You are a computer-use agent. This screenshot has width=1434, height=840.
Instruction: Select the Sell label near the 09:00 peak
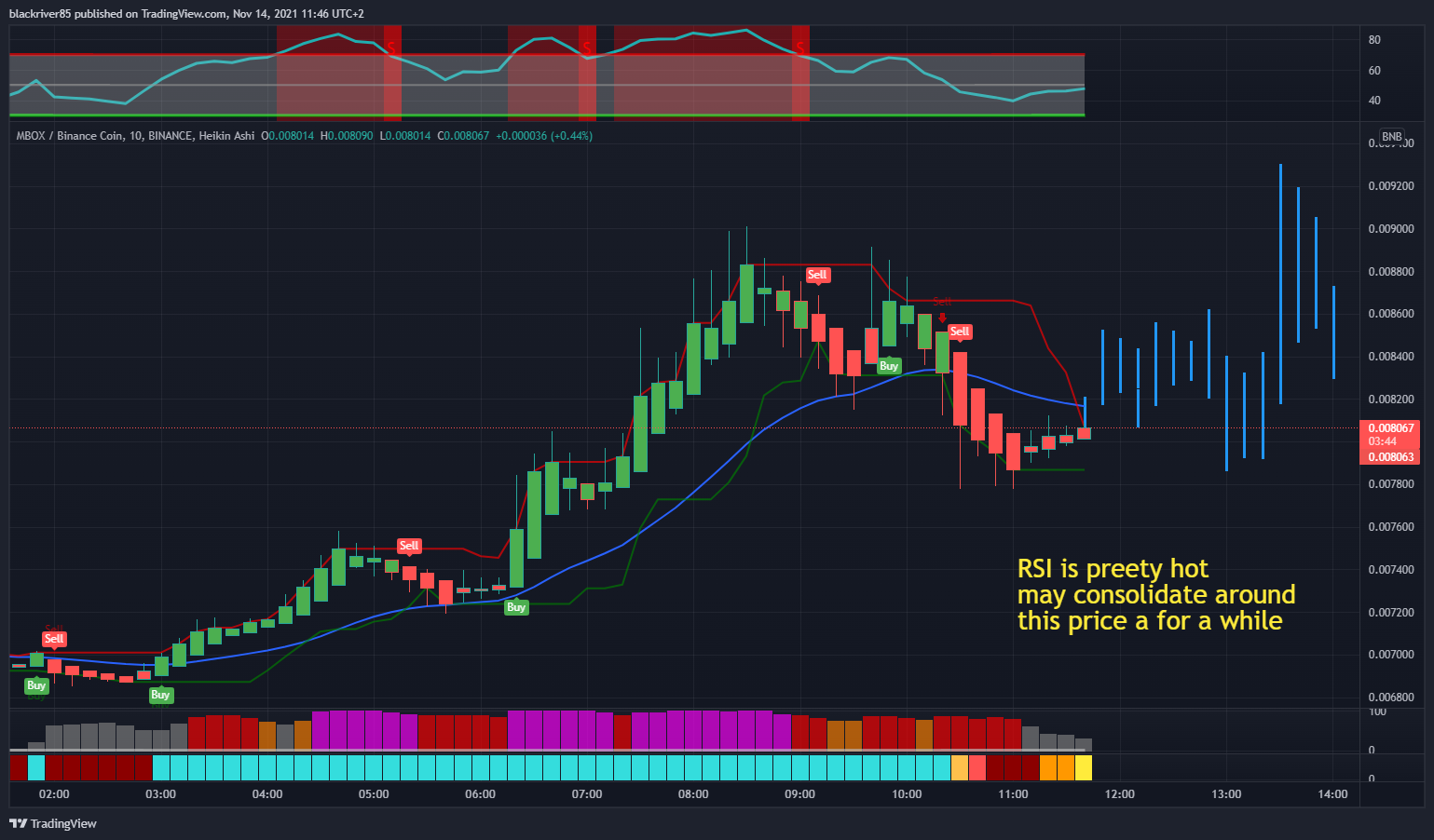[x=817, y=275]
